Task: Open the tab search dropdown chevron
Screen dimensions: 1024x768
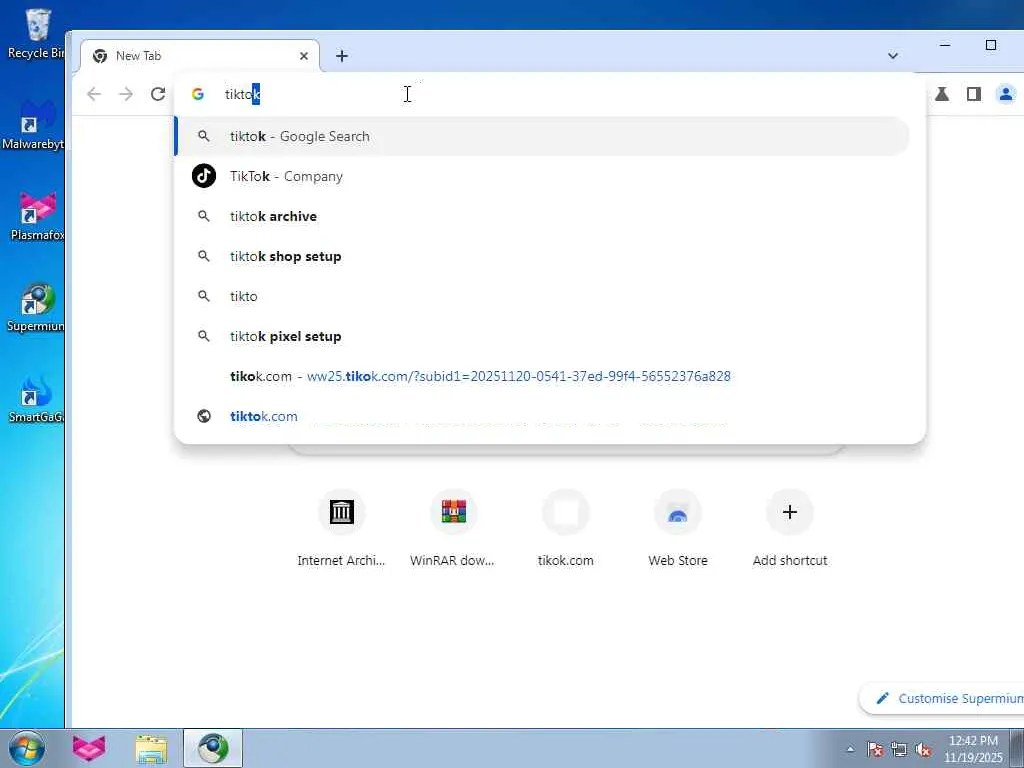Action: coord(893,56)
